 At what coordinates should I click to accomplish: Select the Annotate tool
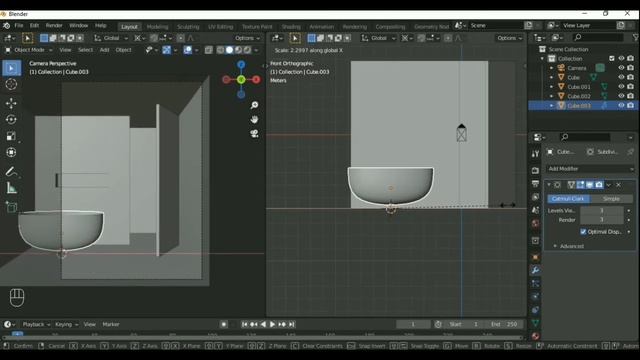coord(11,171)
